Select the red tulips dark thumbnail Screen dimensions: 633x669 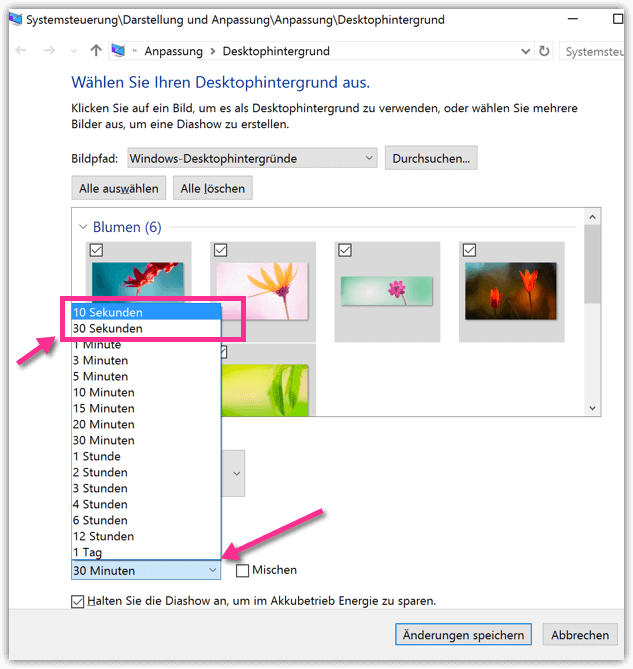511,291
